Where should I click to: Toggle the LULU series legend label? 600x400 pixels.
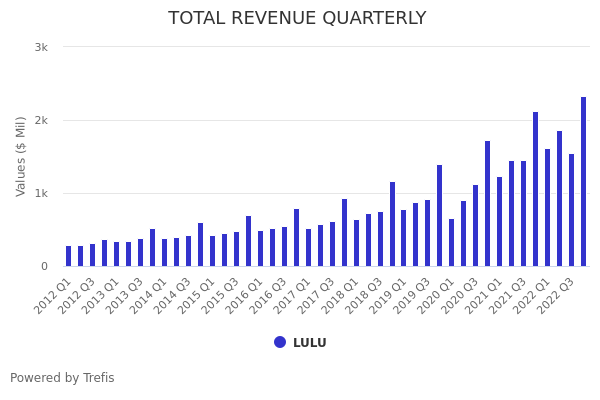(x=309, y=343)
